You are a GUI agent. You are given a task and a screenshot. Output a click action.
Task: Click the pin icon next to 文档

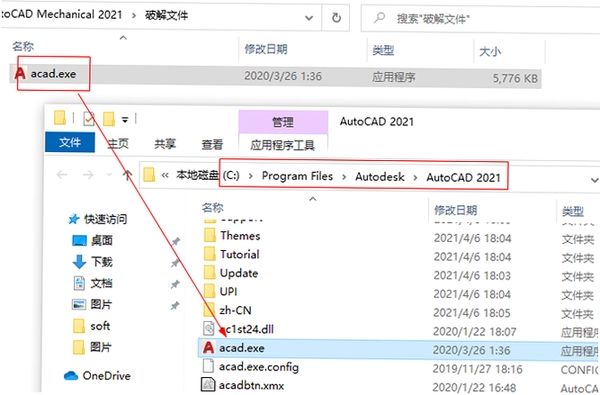pos(175,284)
